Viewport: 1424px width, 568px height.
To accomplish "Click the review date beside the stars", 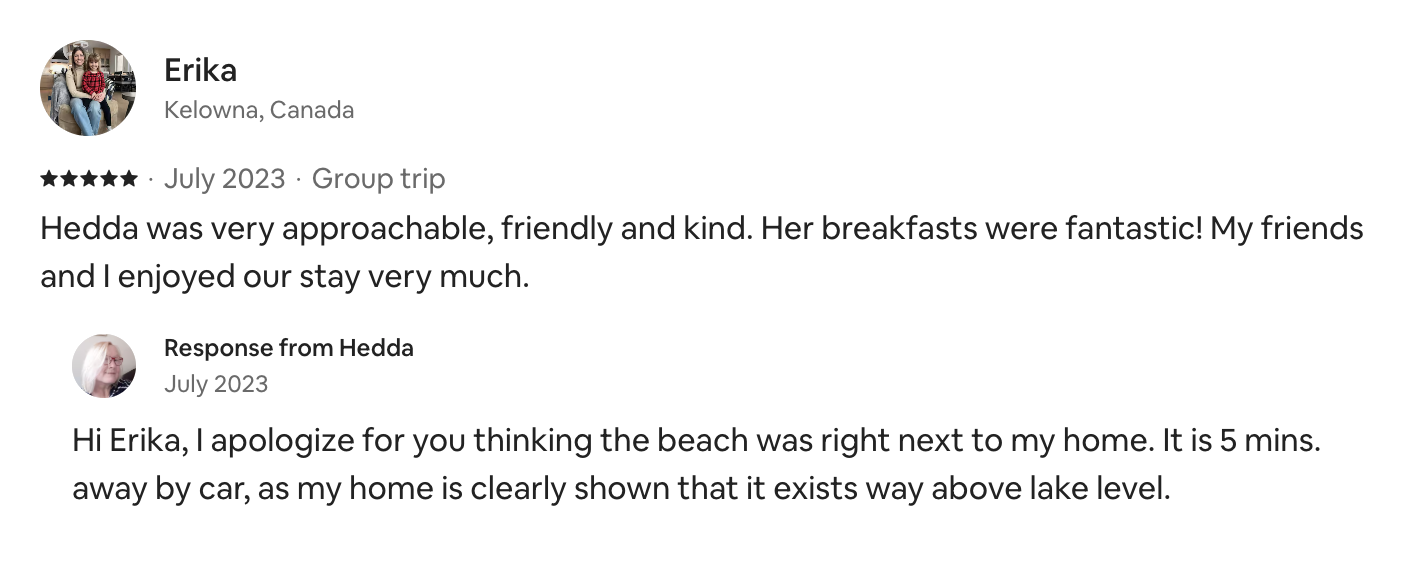I will [224, 179].
